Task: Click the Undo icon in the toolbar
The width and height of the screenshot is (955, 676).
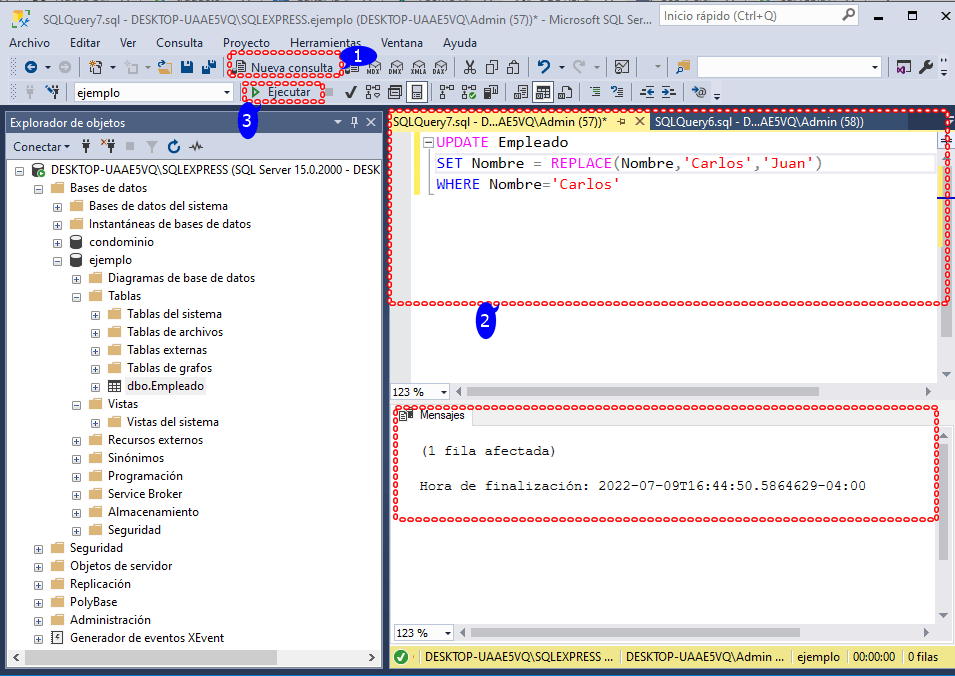Action: (545, 66)
